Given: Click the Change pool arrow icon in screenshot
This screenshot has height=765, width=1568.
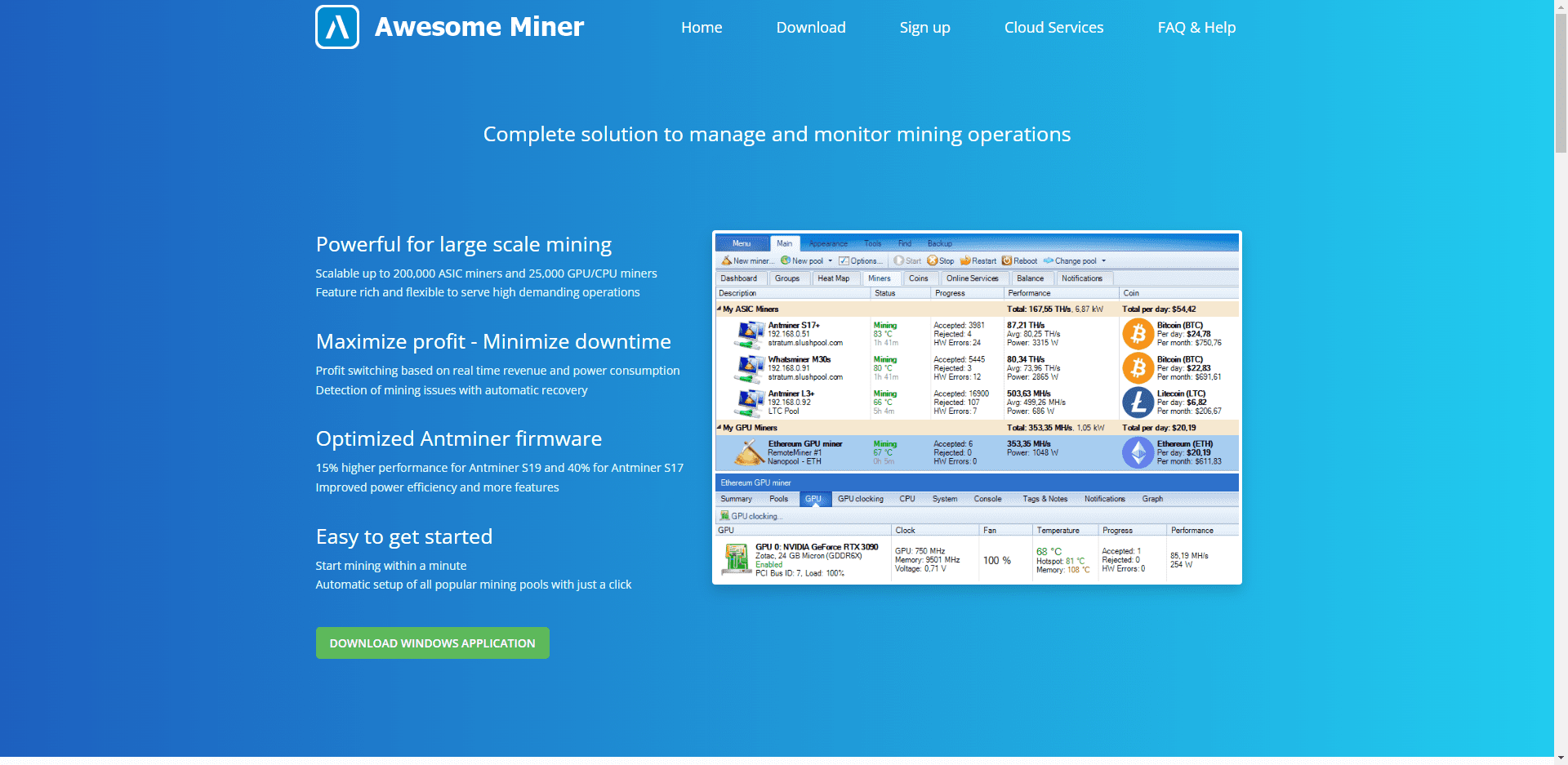Looking at the screenshot, I should [1049, 261].
